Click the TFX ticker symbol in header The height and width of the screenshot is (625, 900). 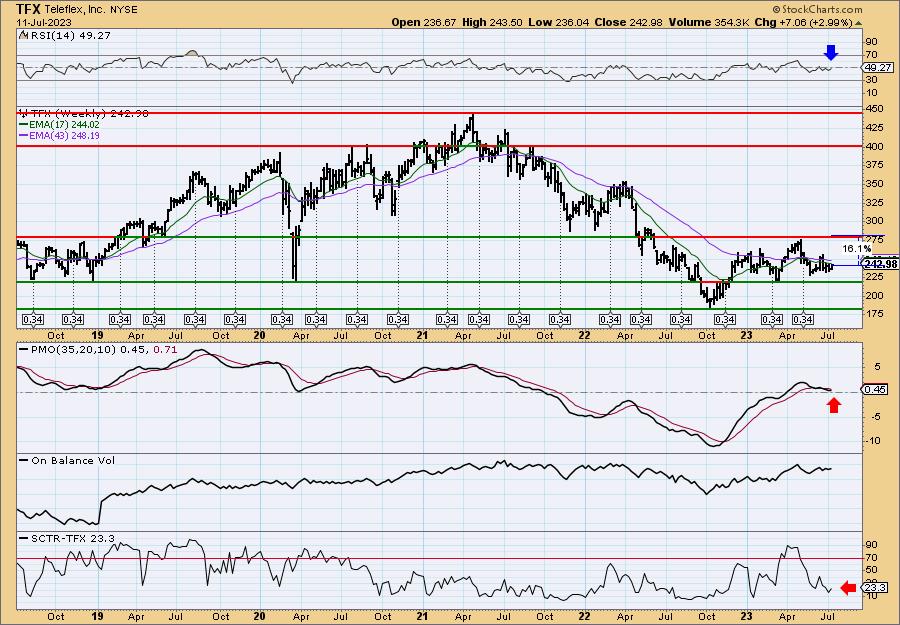[29, 9]
